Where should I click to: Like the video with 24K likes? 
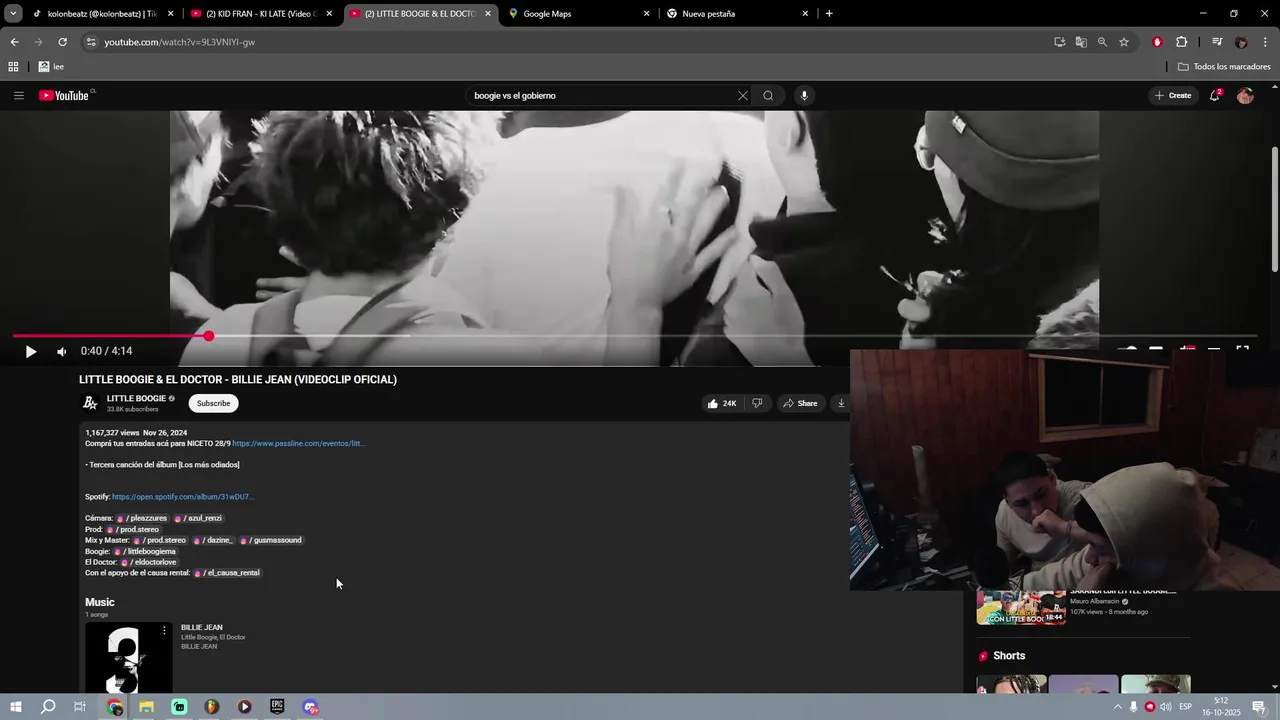[722, 403]
